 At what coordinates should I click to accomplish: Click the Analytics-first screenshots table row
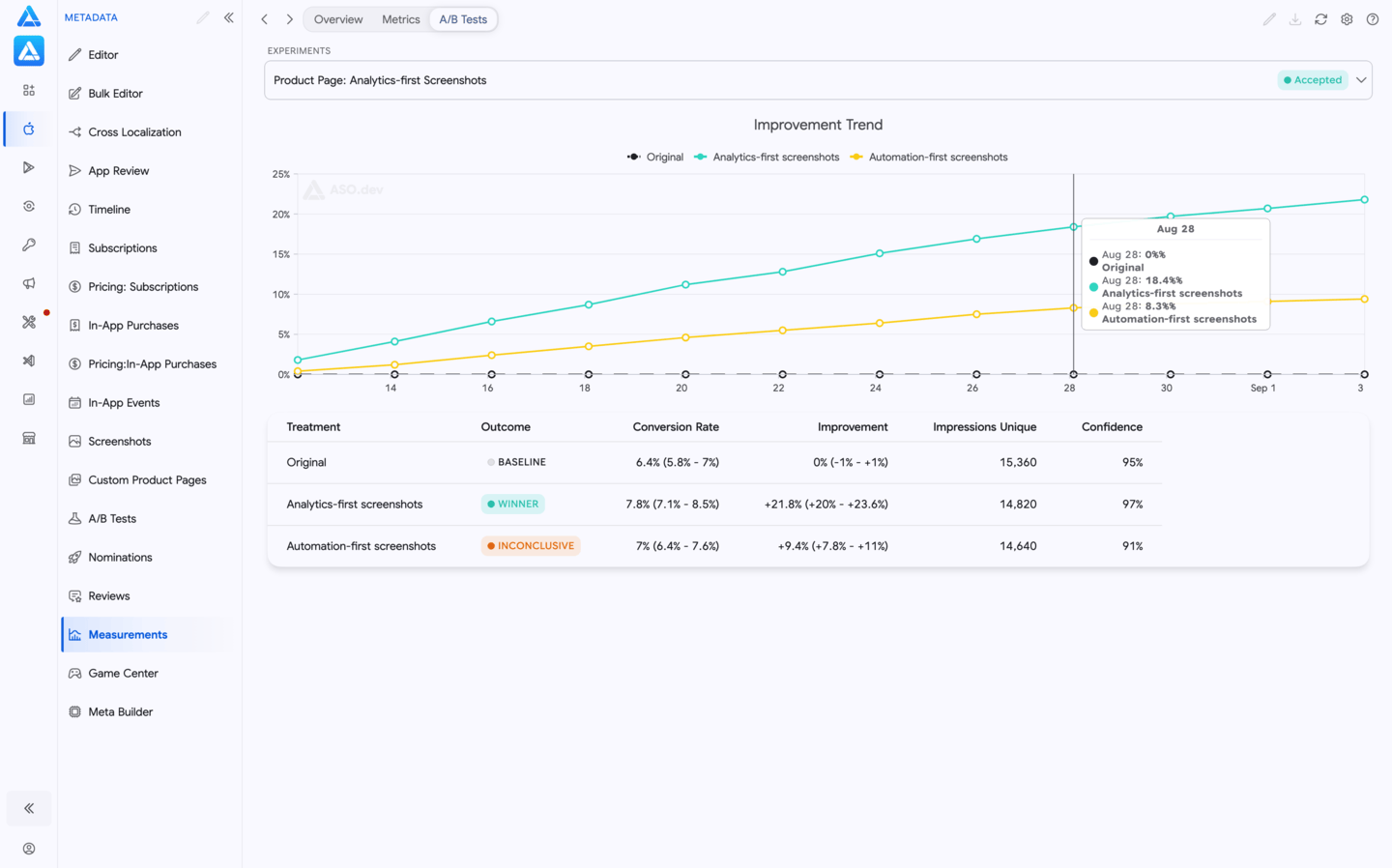coord(714,505)
